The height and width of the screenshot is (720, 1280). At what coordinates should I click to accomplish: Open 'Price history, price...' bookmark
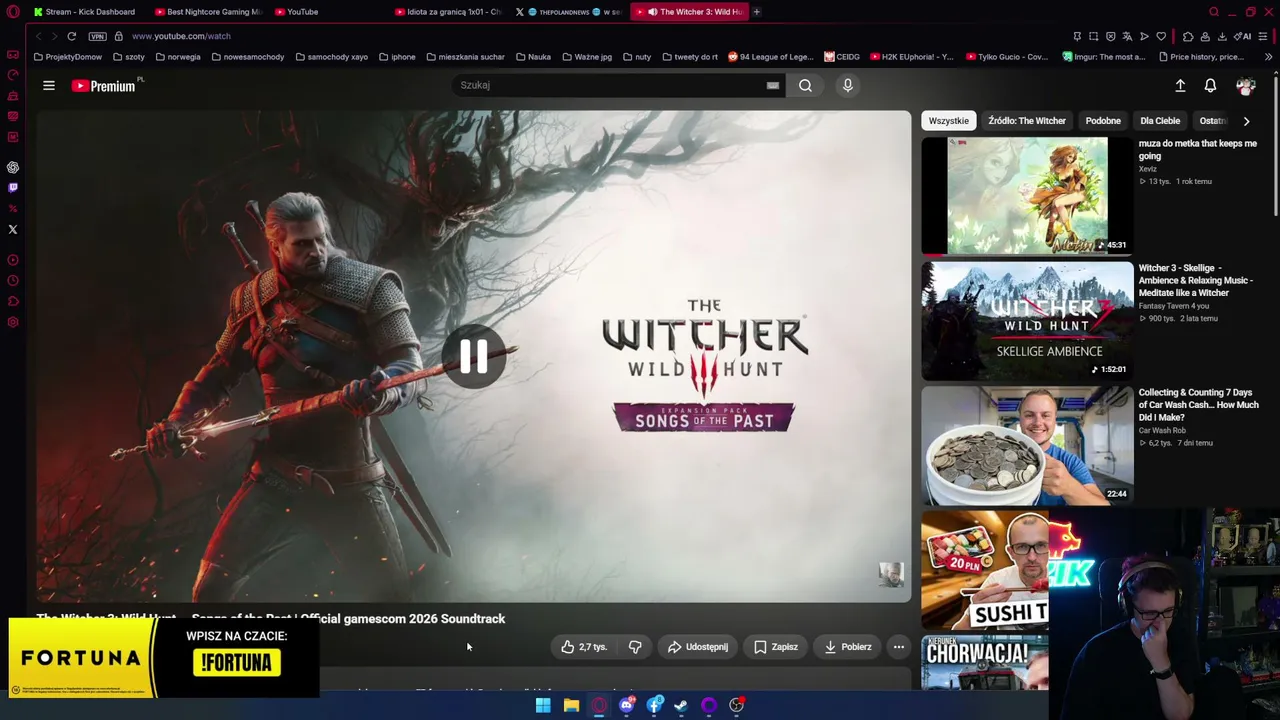click(1201, 57)
